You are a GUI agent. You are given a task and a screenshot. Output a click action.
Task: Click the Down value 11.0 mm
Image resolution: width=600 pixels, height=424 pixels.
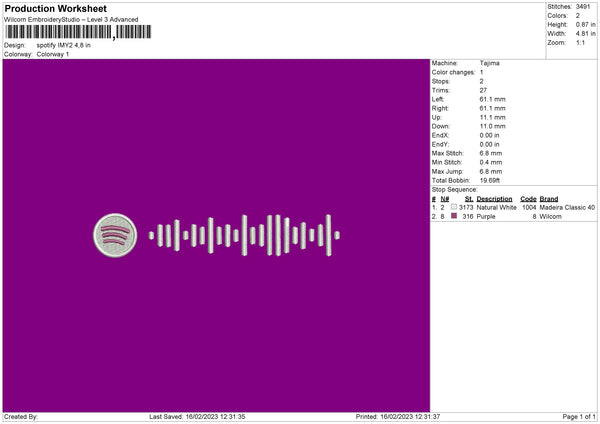(x=492, y=126)
